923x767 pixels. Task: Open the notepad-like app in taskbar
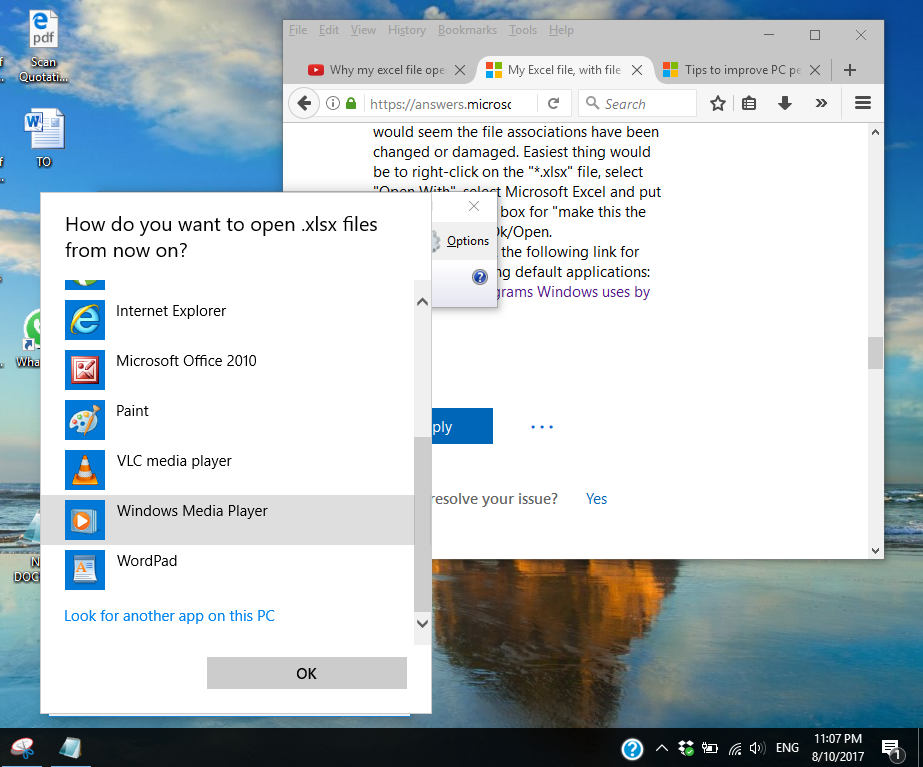click(x=71, y=748)
